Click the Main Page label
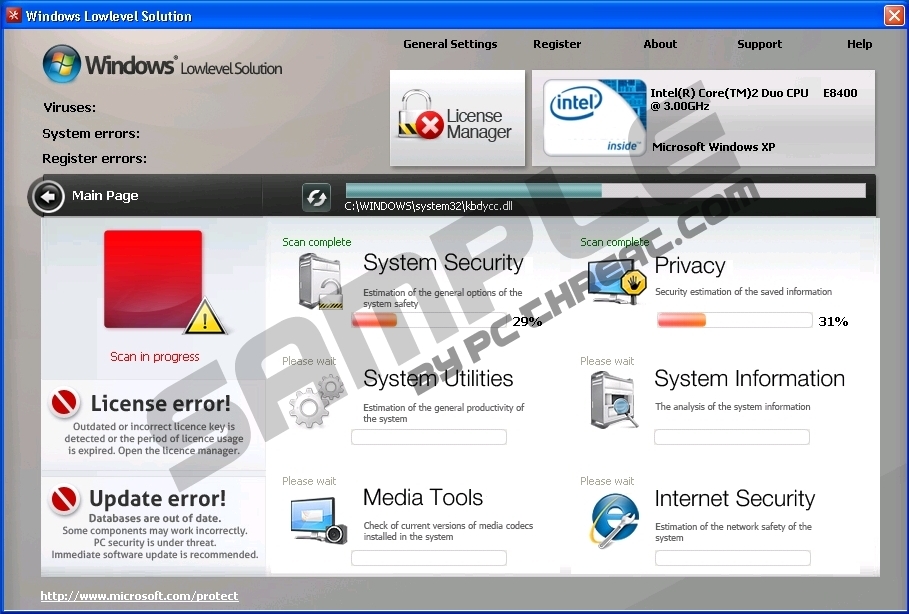The height and width of the screenshot is (614, 909). [105, 196]
